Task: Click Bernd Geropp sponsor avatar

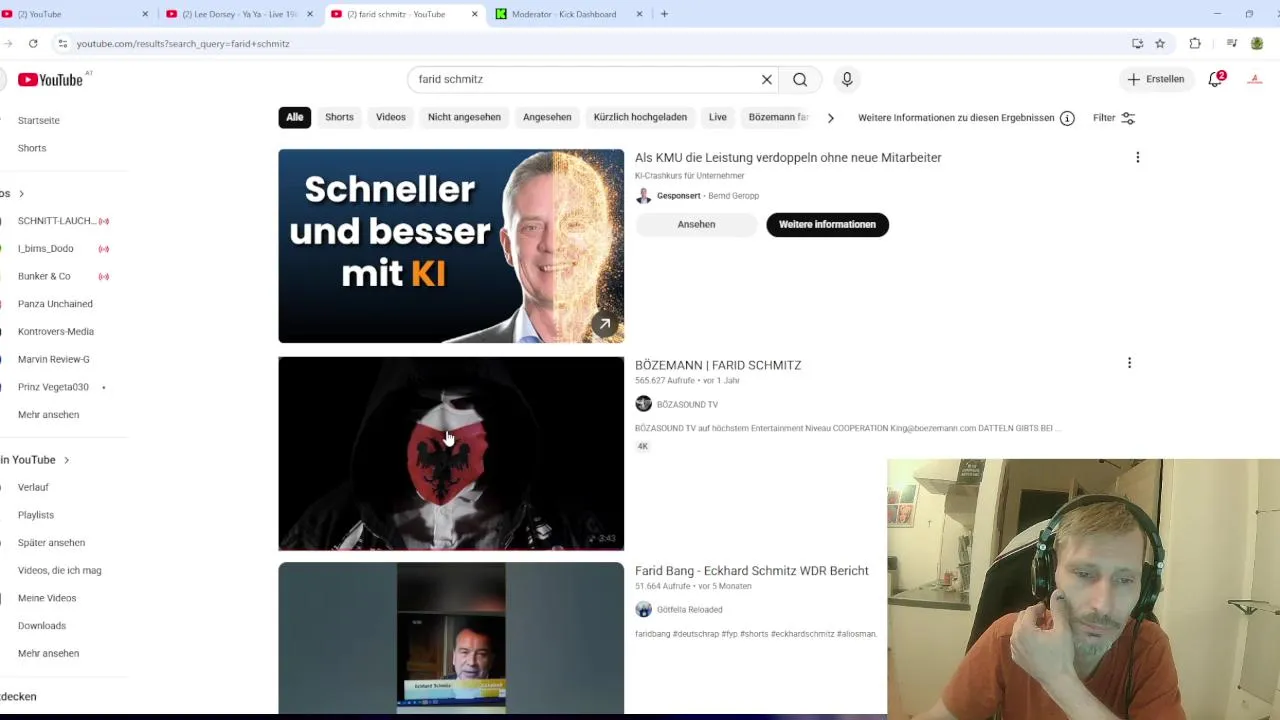Action: click(643, 196)
